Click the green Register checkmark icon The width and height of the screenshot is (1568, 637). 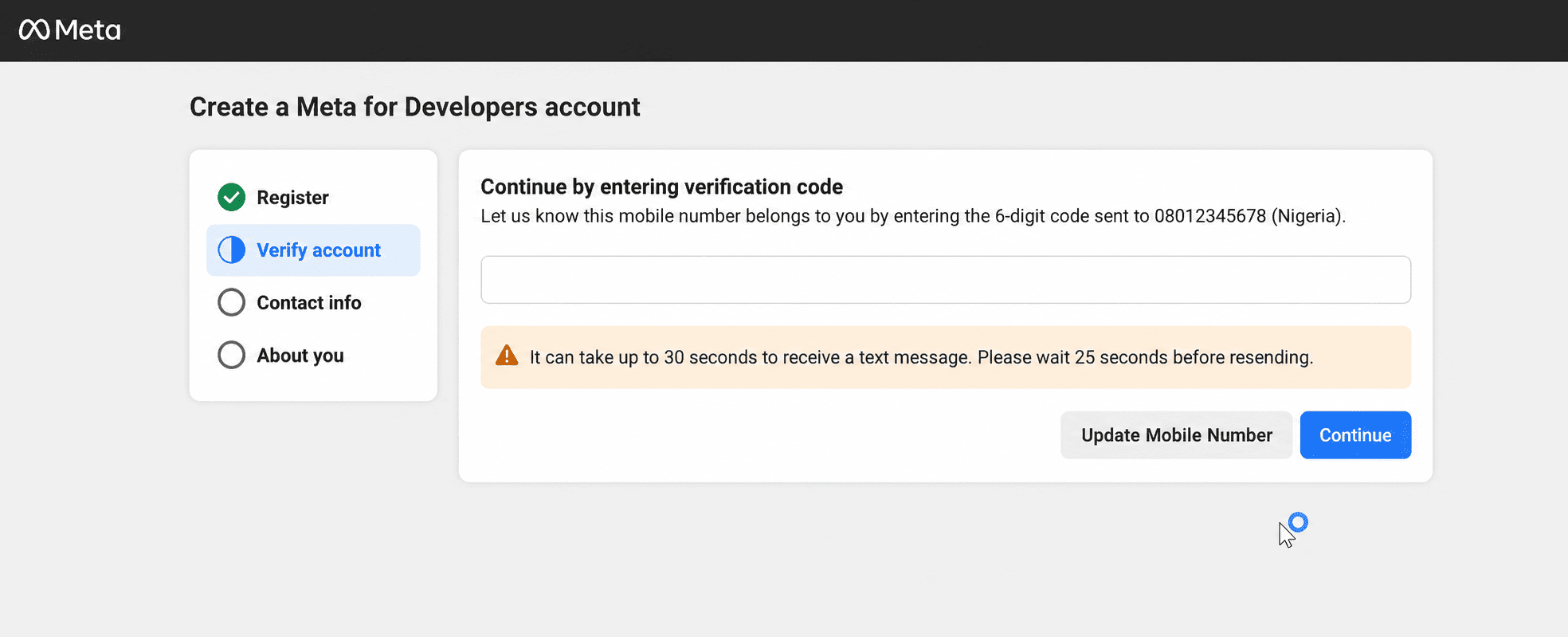231,197
